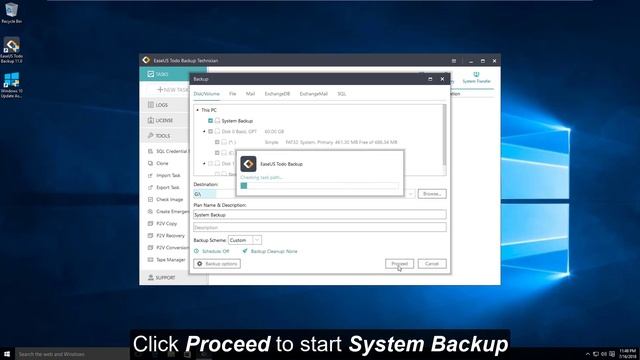Open the Task View taskbar icon
This screenshot has width=640, height=360.
[x=138, y=354]
